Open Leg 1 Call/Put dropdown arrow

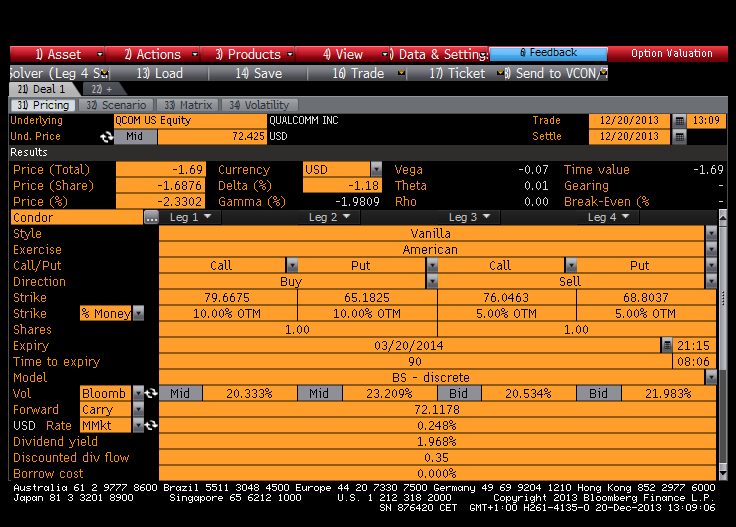[x=292, y=266]
